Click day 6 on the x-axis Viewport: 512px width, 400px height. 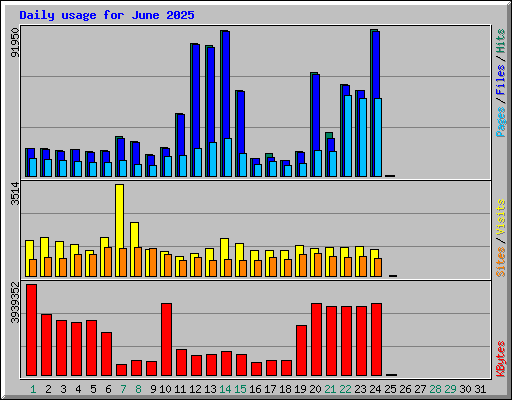[x=109, y=389]
